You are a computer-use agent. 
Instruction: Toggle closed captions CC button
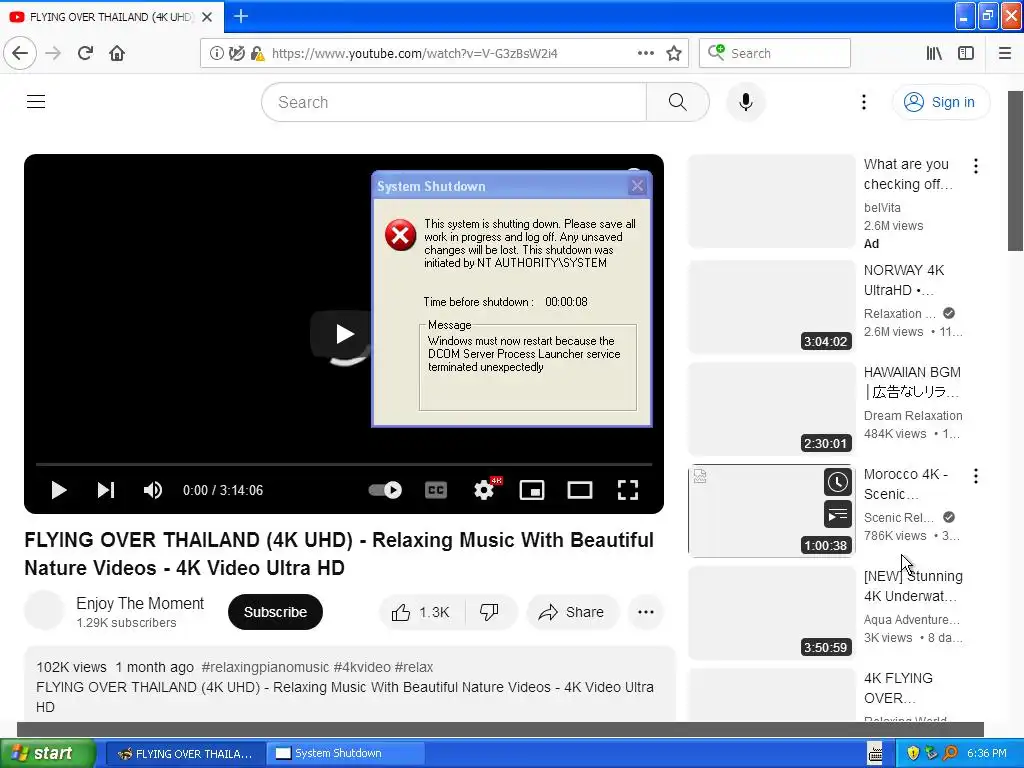(x=436, y=490)
